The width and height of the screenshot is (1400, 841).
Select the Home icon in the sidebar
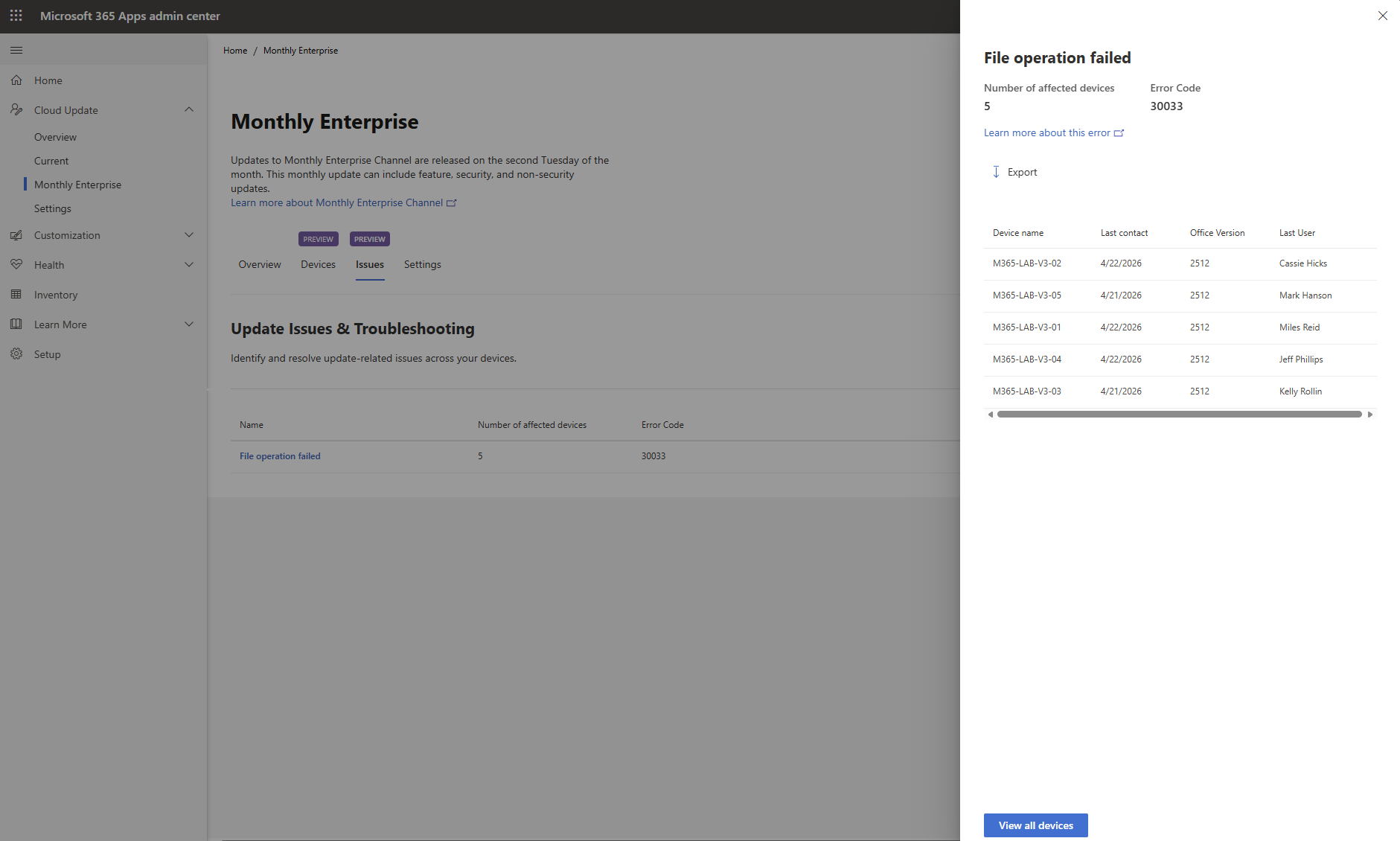[x=16, y=80]
